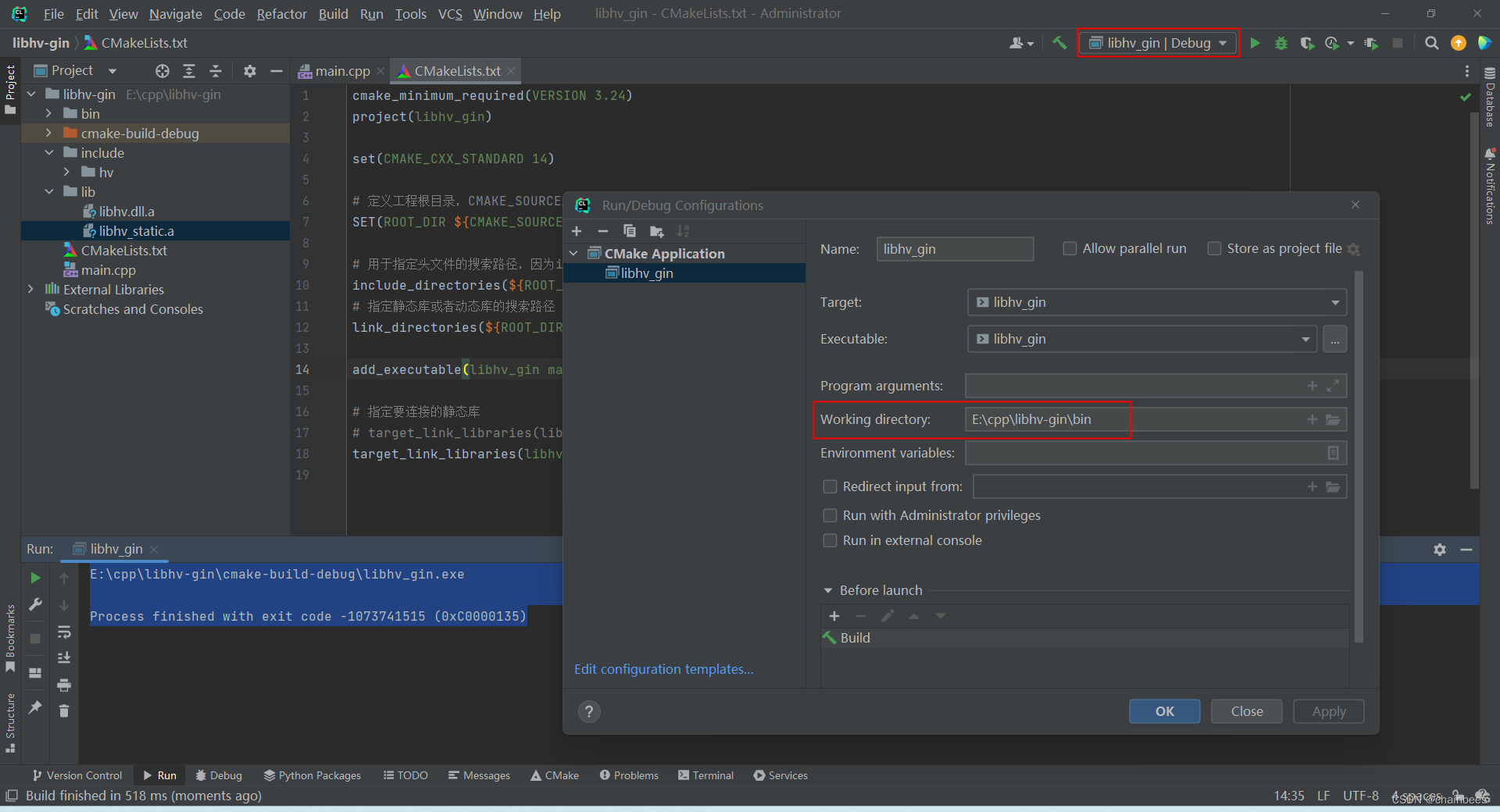Run with coverage using the shield icon

(x=1308, y=43)
